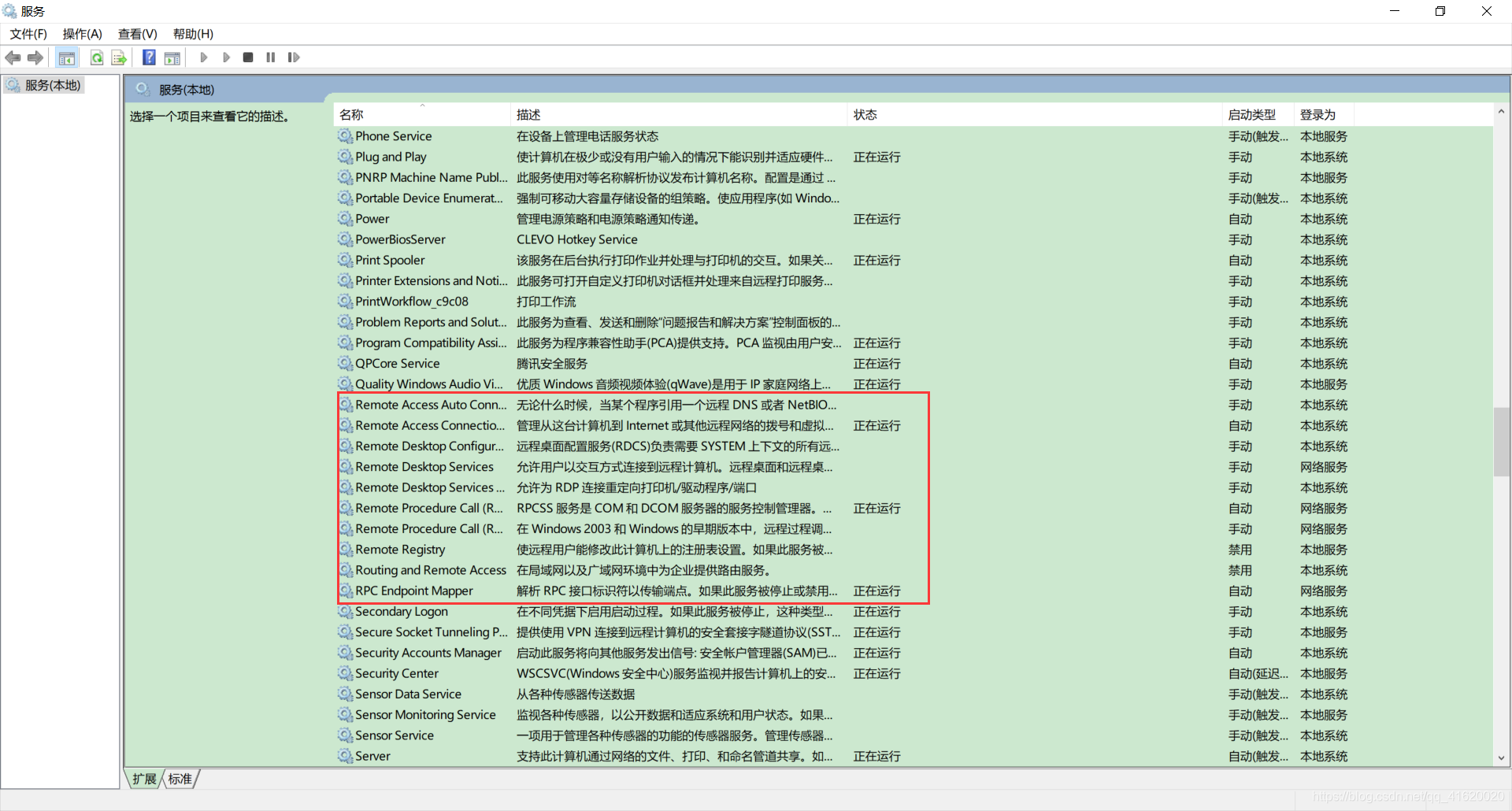The image size is (1512, 811).
Task: Open the 文件(F) menu
Action: coord(28,34)
